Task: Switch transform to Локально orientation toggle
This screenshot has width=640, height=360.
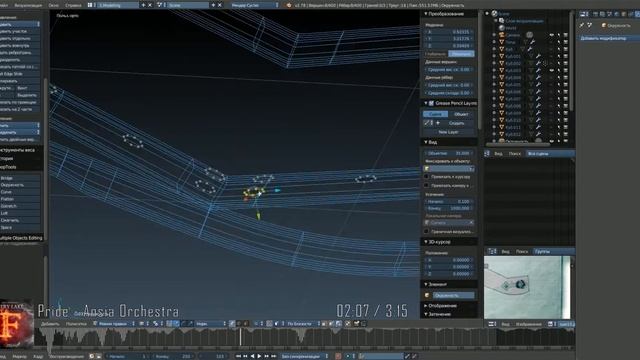Action: [x=461, y=54]
